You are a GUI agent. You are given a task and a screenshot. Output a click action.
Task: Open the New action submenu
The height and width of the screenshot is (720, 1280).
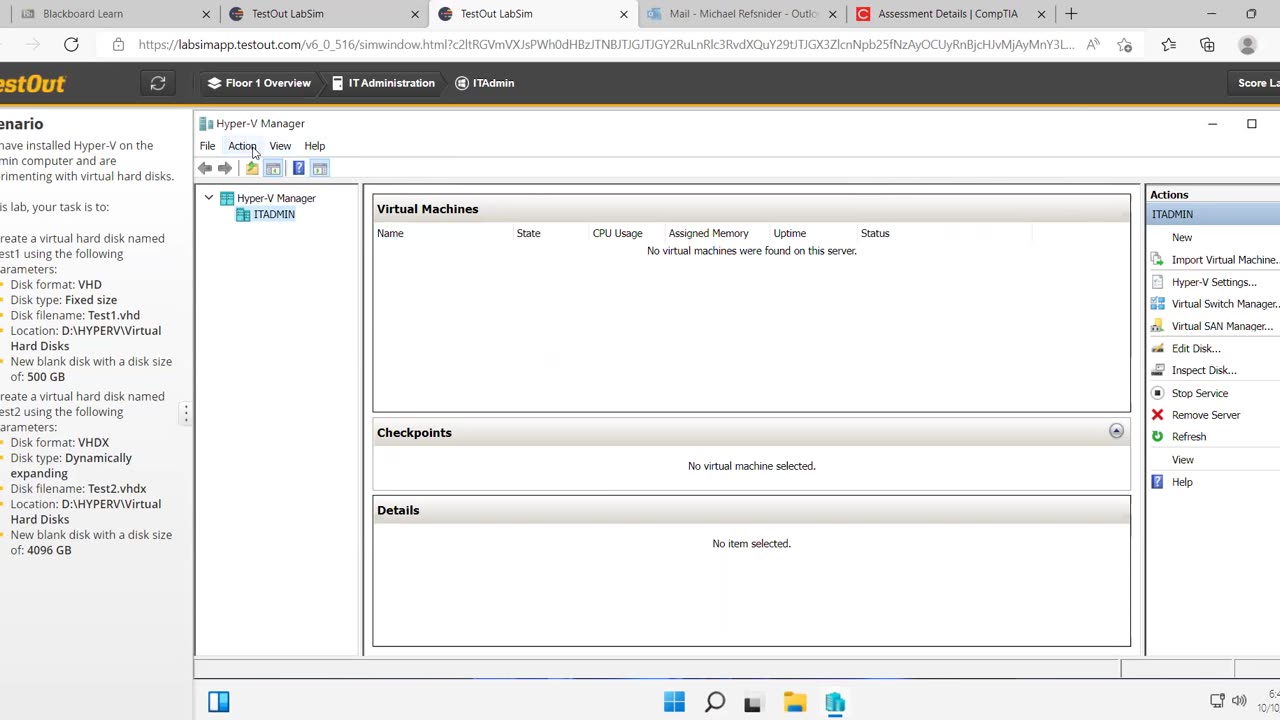pyautogui.click(x=1182, y=238)
